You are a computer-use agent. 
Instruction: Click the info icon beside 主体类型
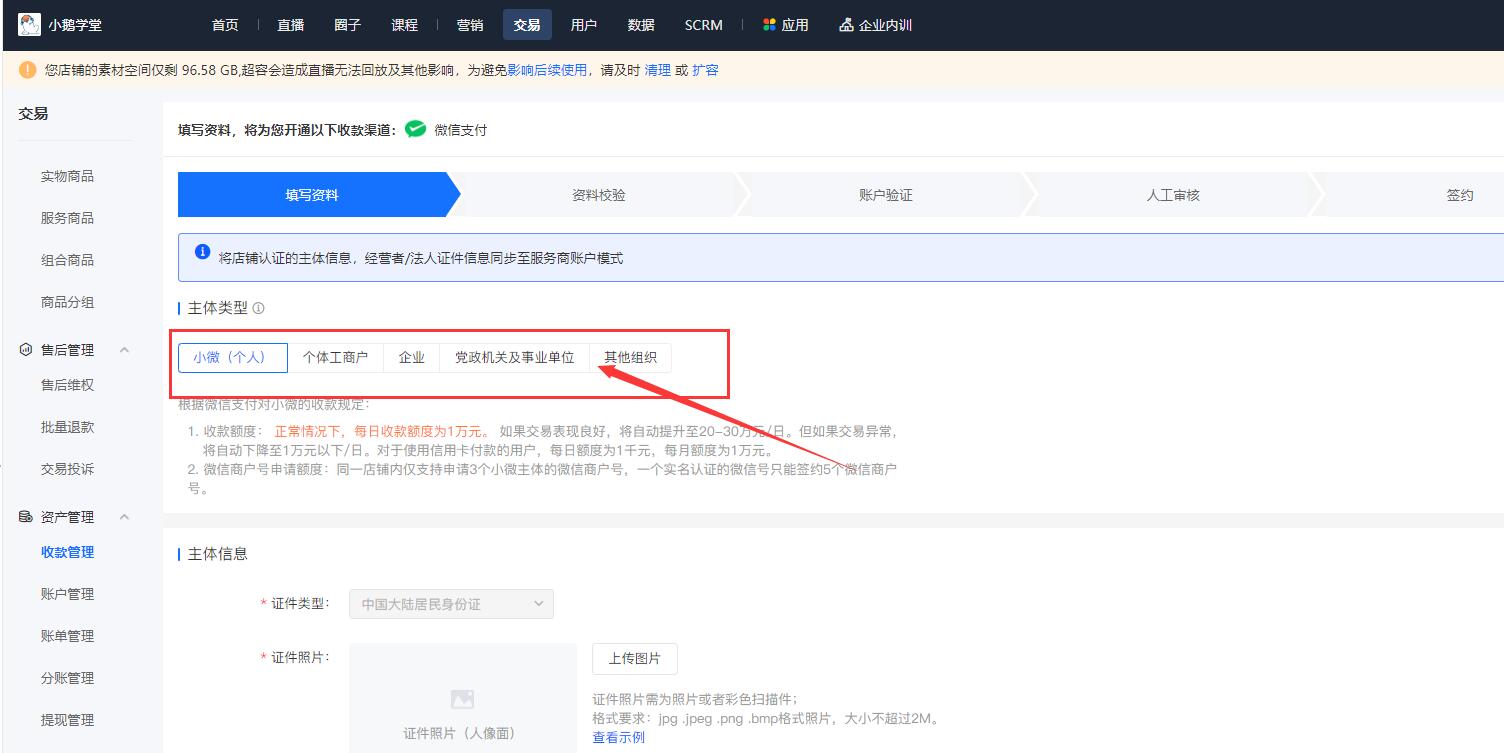[259, 308]
